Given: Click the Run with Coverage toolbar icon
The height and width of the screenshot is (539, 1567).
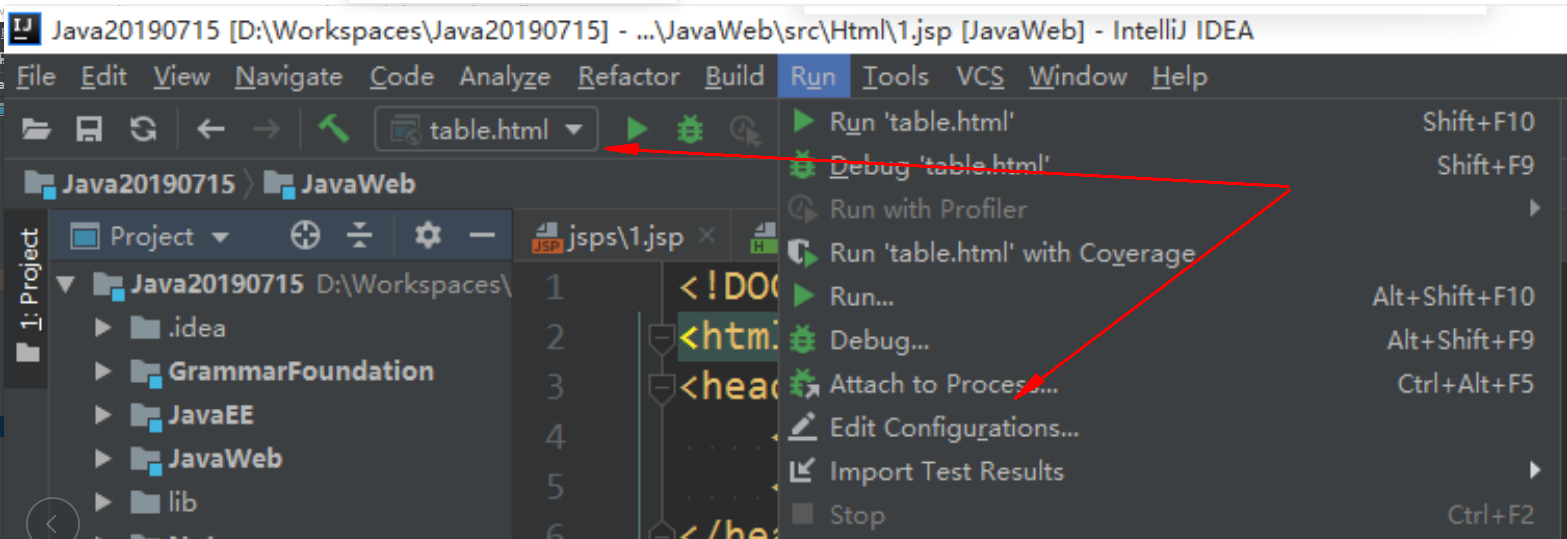Looking at the screenshot, I should [x=745, y=129].
